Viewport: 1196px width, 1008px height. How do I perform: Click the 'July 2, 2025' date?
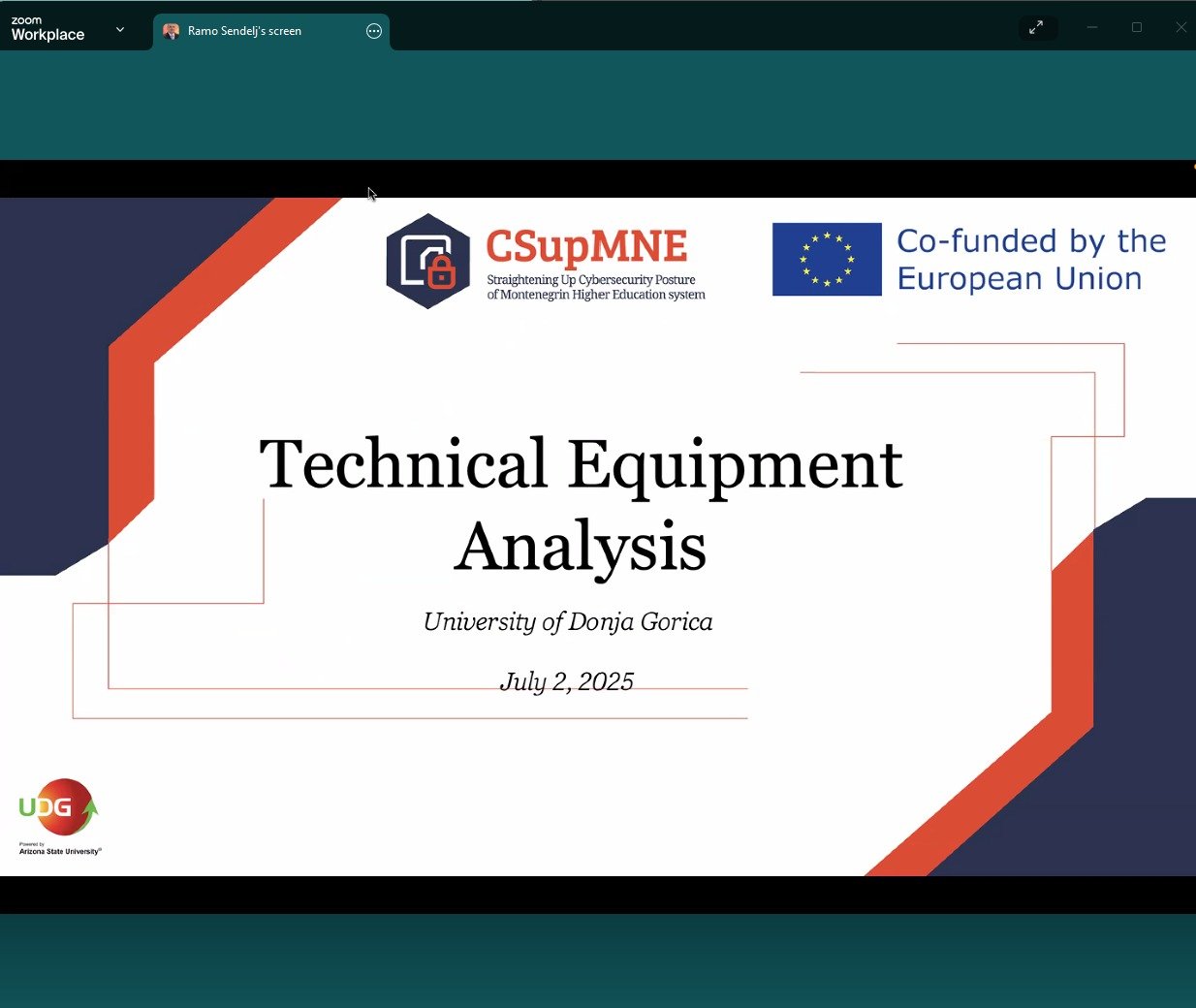[x=567, y=682]
